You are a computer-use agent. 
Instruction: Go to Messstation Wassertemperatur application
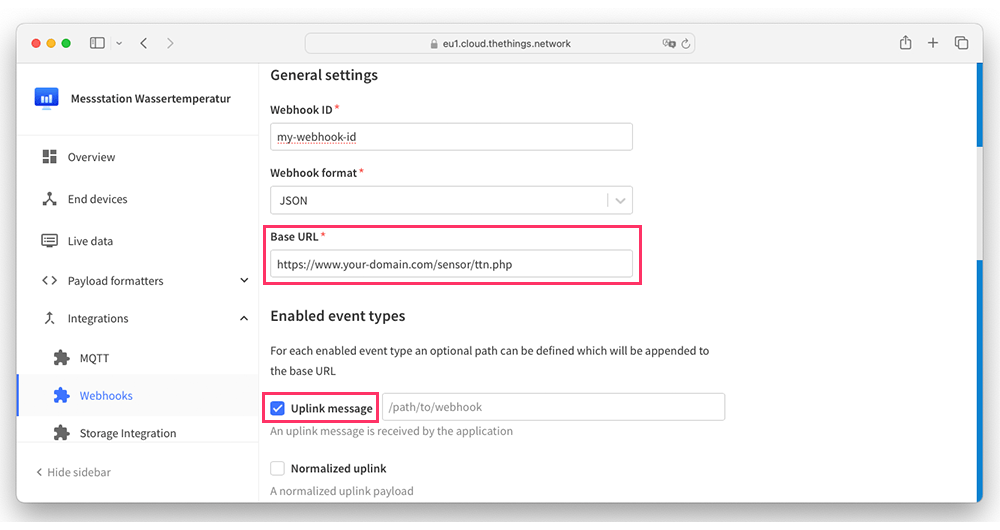point(151,98)
